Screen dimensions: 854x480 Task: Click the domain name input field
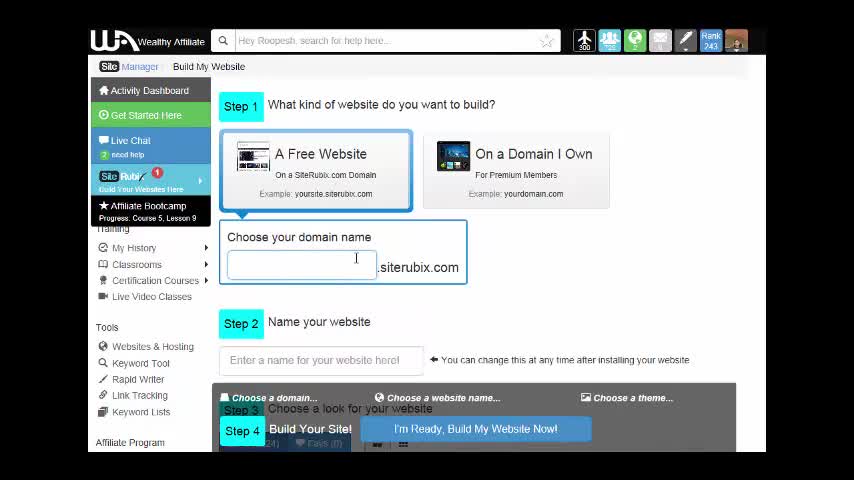(x=302, y=265)
